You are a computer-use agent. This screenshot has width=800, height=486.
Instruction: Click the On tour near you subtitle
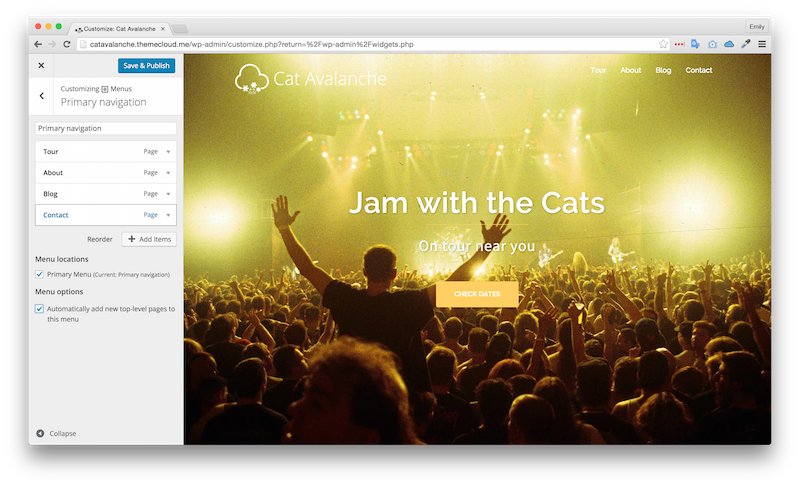477,246
